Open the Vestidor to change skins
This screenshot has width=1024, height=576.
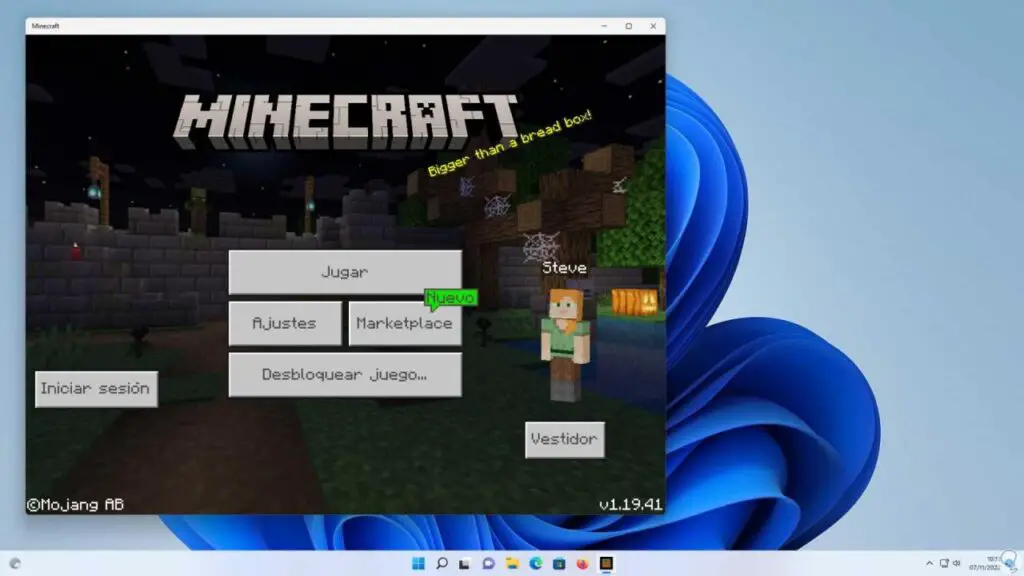tap(564, 439)
